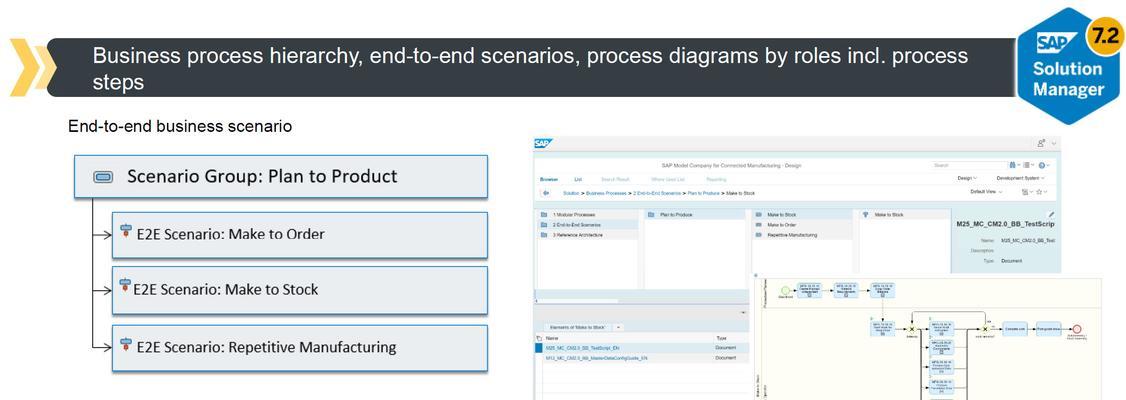This screenshot has height=400, width=1126.
Task: Click the favorites star icon
Action: tap(1041, 192)
